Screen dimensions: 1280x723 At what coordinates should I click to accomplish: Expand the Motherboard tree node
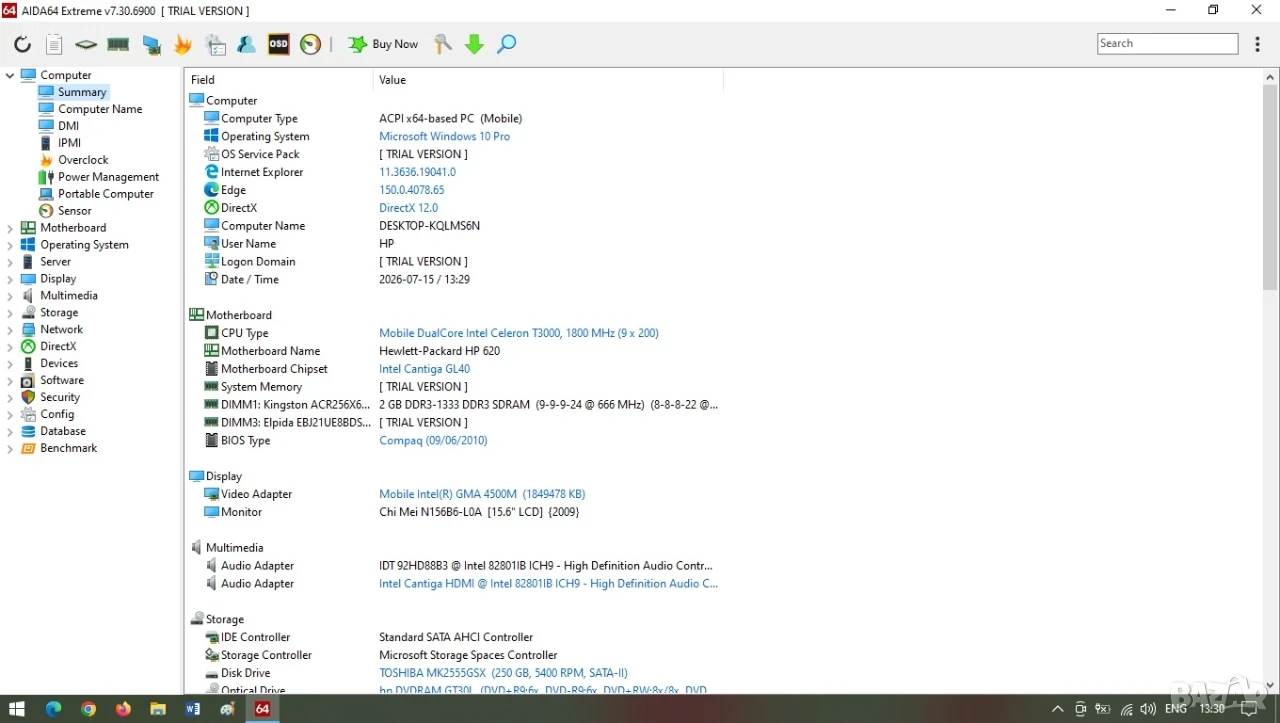coord(10,228)
